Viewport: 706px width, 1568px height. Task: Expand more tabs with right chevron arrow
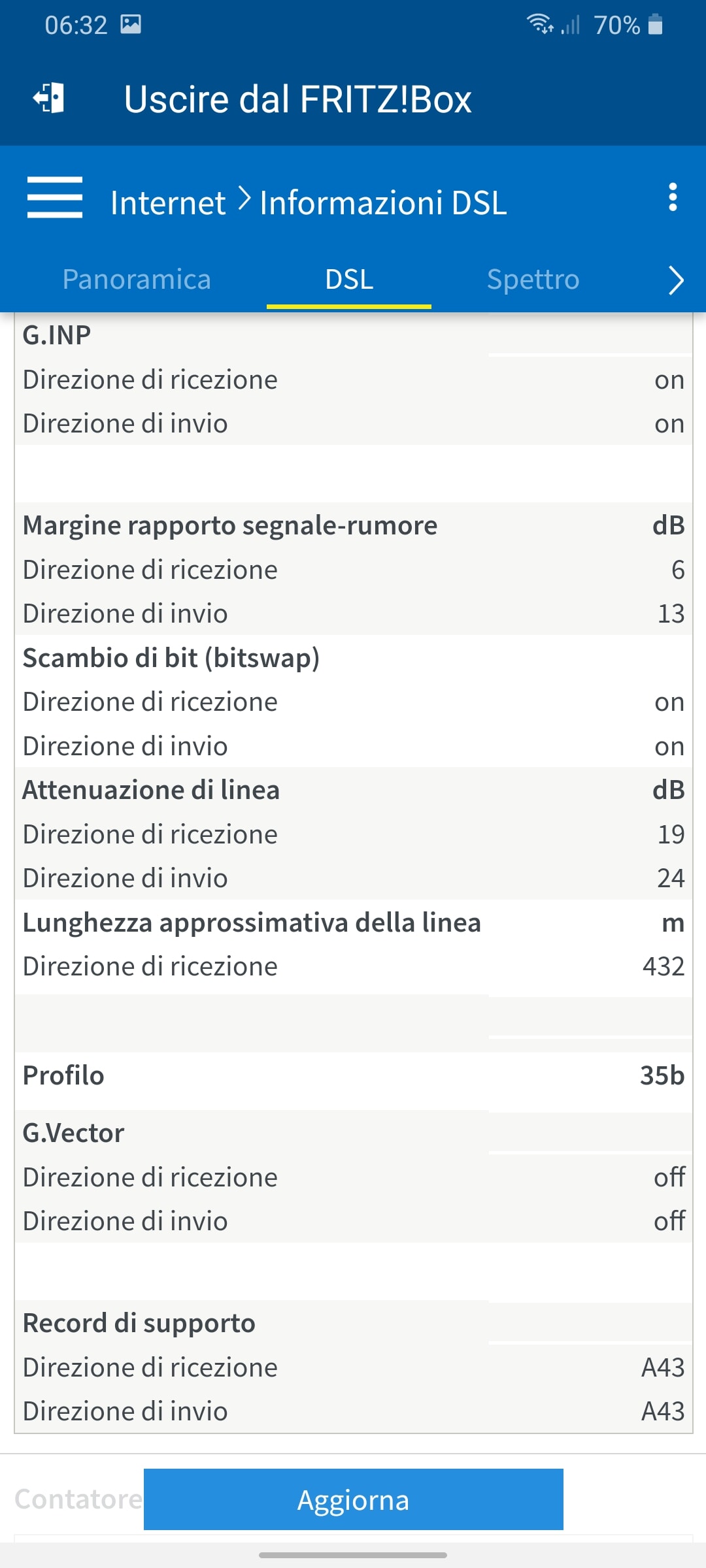point(676,281)
